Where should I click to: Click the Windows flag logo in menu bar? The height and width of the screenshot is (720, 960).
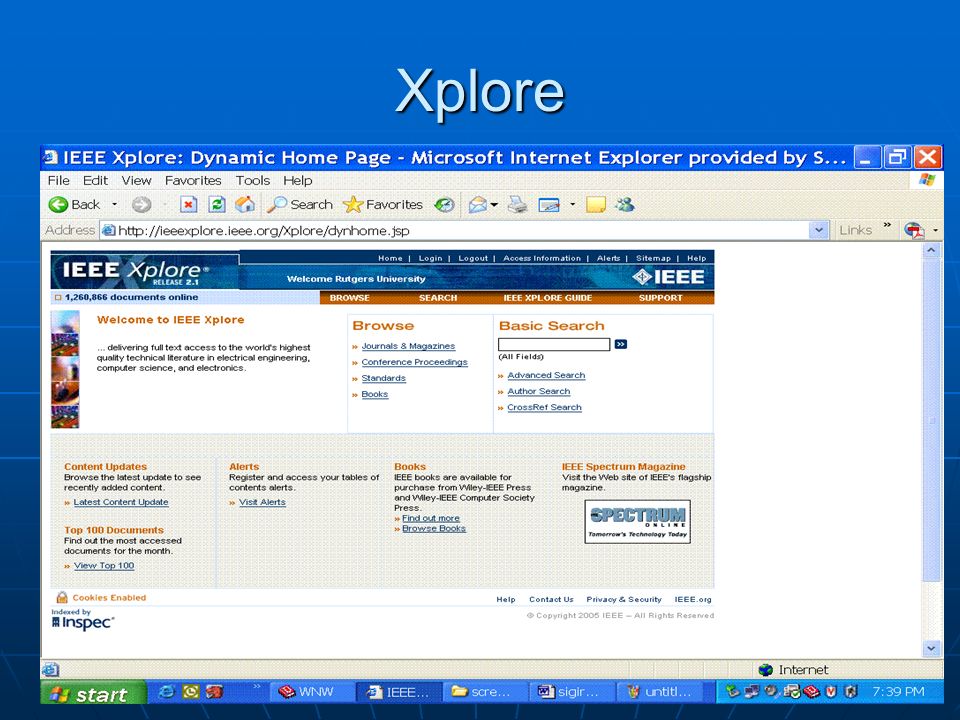927,180
